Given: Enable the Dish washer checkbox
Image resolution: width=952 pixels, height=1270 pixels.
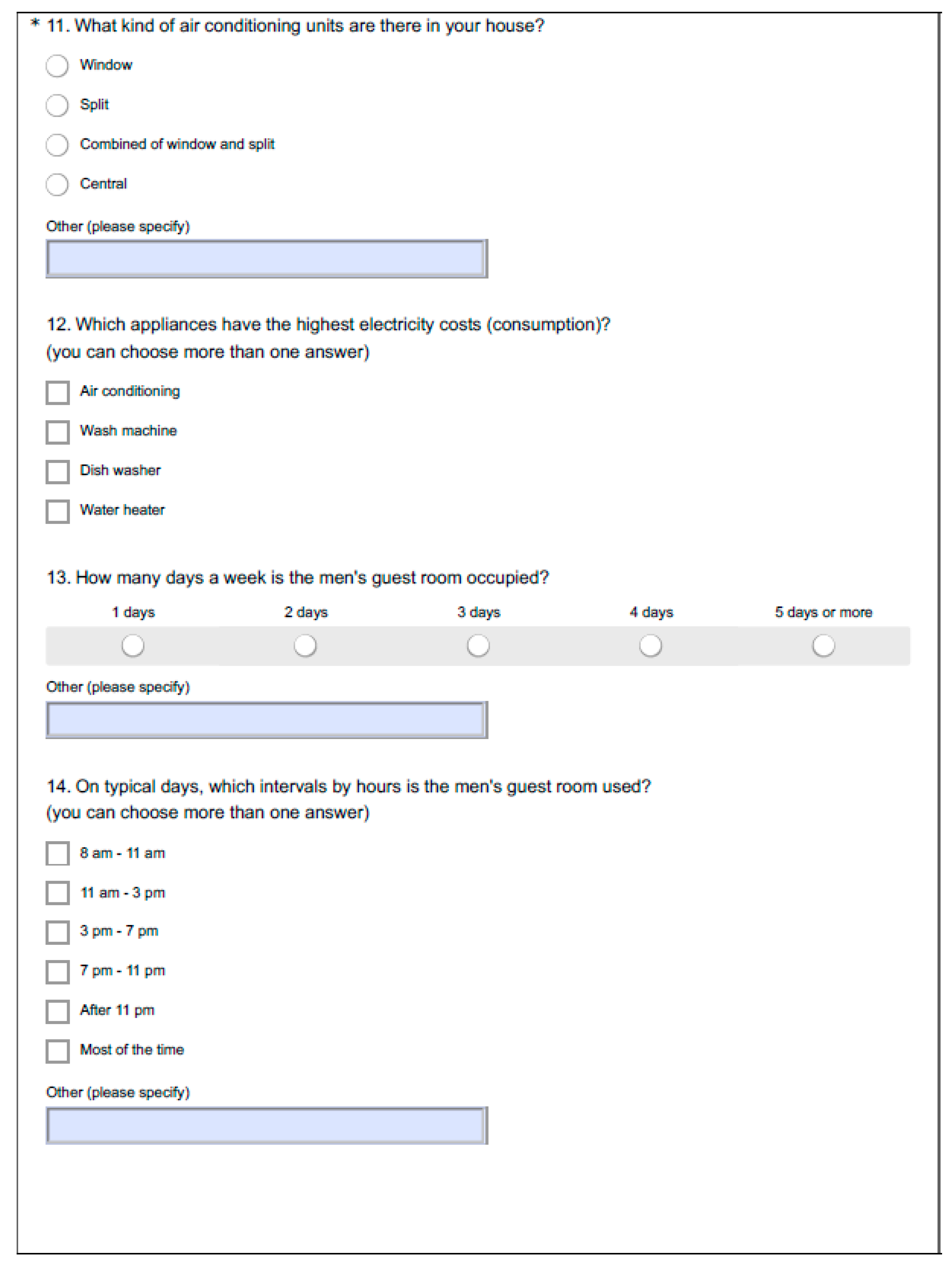Looking at the screenshot, I should pyautogui.click(x=57, y=472).
